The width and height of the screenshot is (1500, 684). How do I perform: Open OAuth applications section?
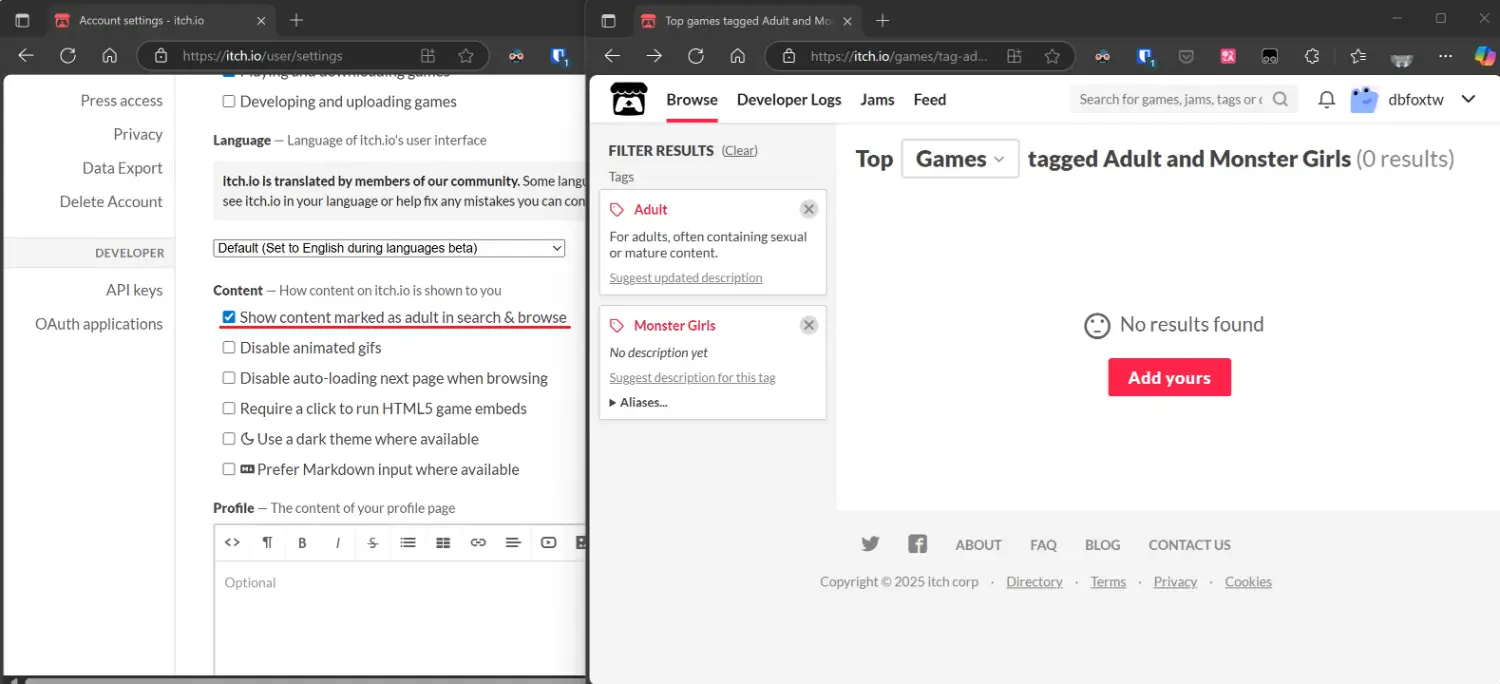click(99, 324)
